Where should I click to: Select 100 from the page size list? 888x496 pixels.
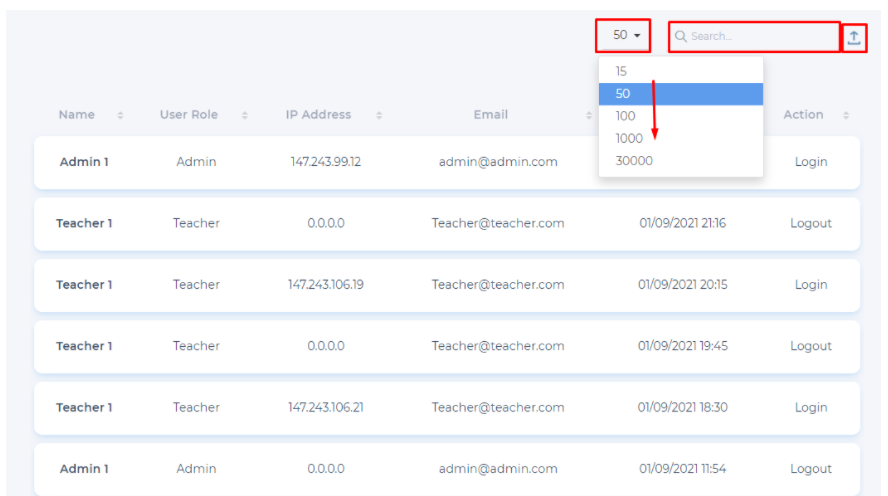[x=625, y=116]
